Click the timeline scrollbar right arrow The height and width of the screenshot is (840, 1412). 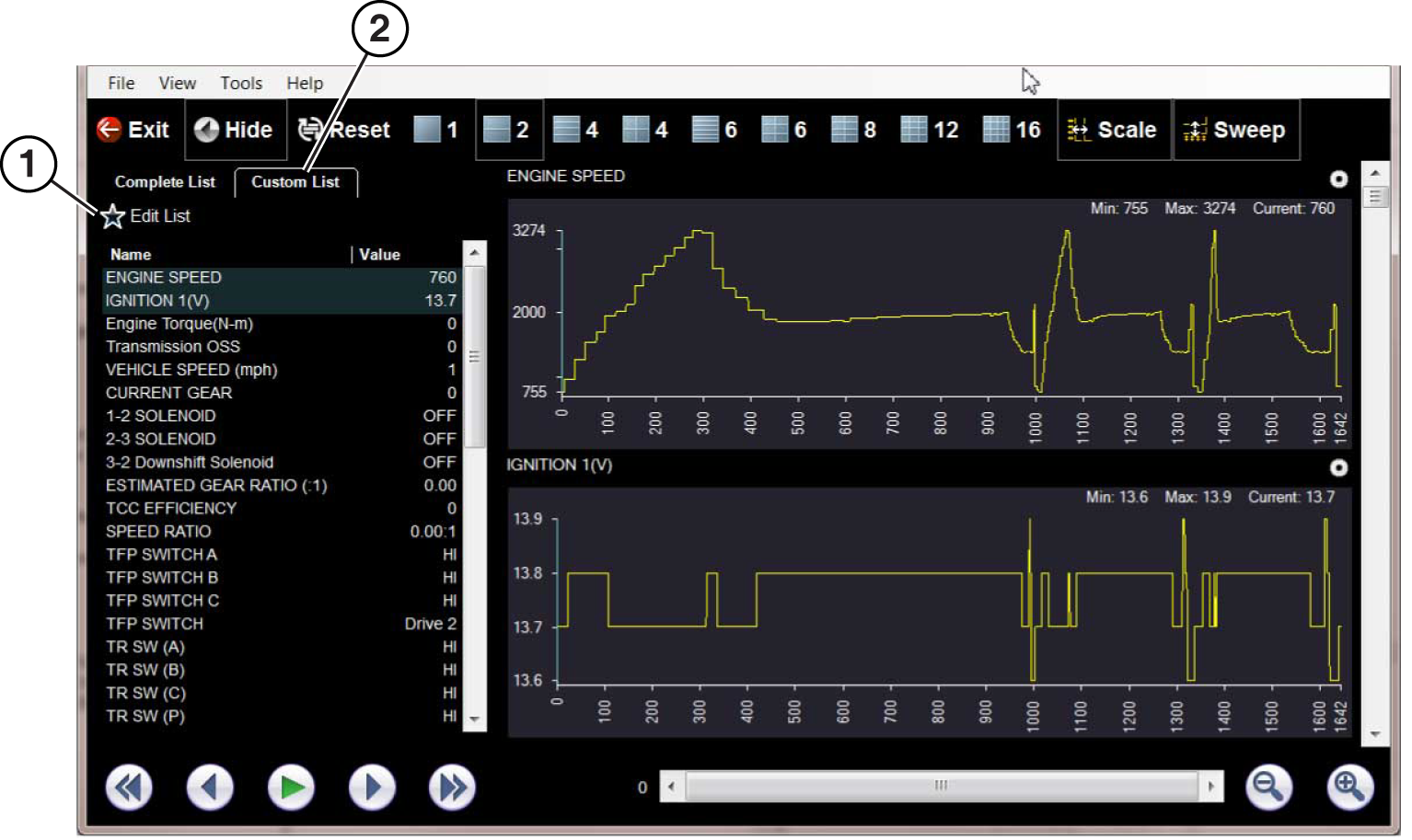click(1211, 787)
